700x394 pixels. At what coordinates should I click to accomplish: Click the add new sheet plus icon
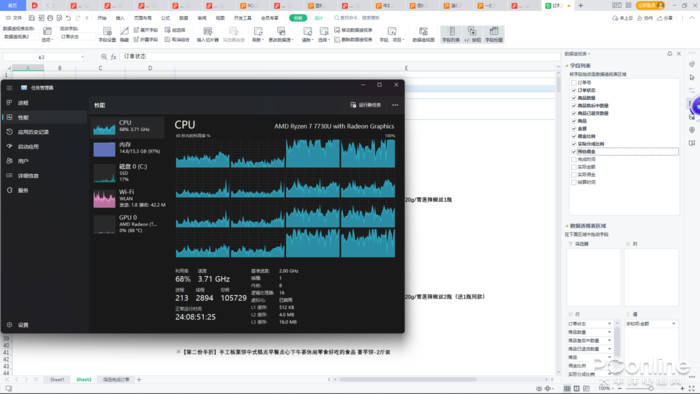[139, 379]
